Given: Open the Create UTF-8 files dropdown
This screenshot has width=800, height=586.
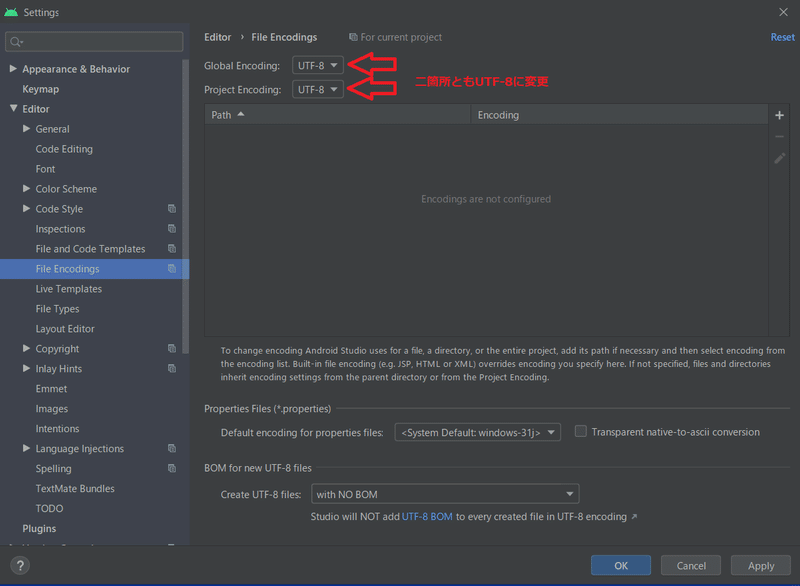Looking at the screenshot, I should tap(445, 494).
